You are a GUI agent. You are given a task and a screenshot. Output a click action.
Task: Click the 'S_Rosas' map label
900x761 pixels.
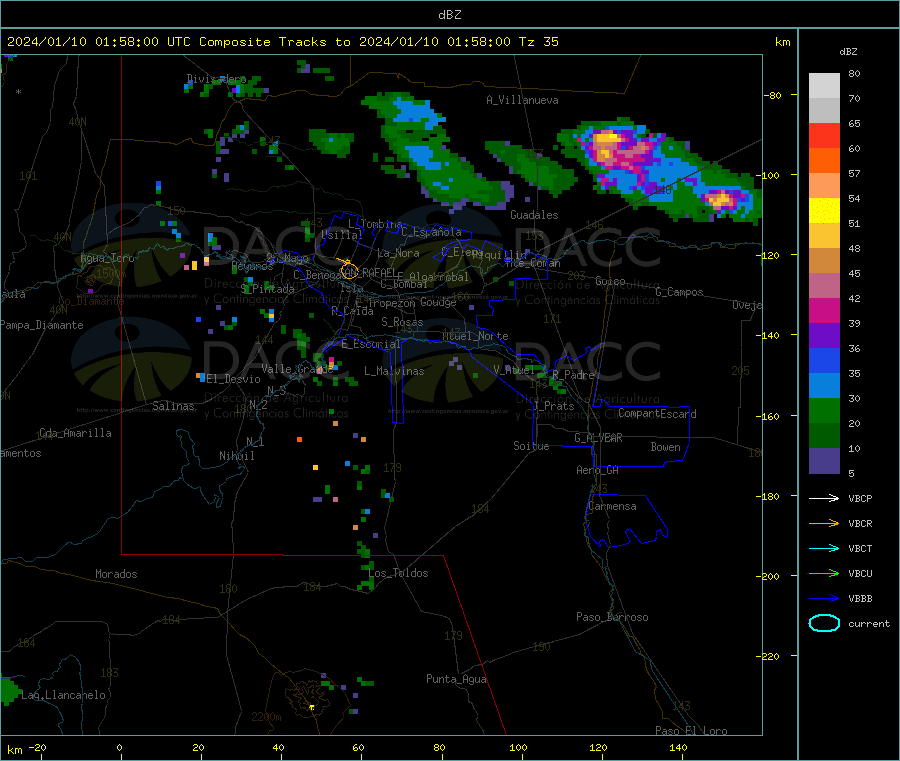pos(402,322)
